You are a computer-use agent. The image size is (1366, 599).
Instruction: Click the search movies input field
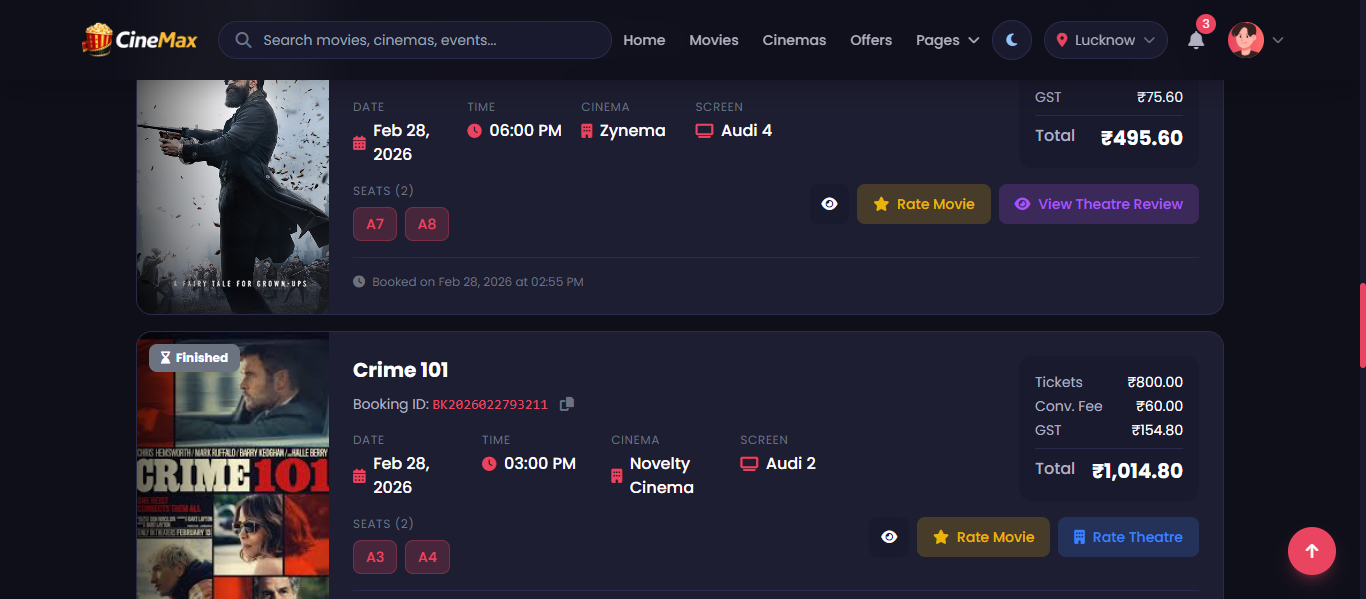(x=400, y=40)
